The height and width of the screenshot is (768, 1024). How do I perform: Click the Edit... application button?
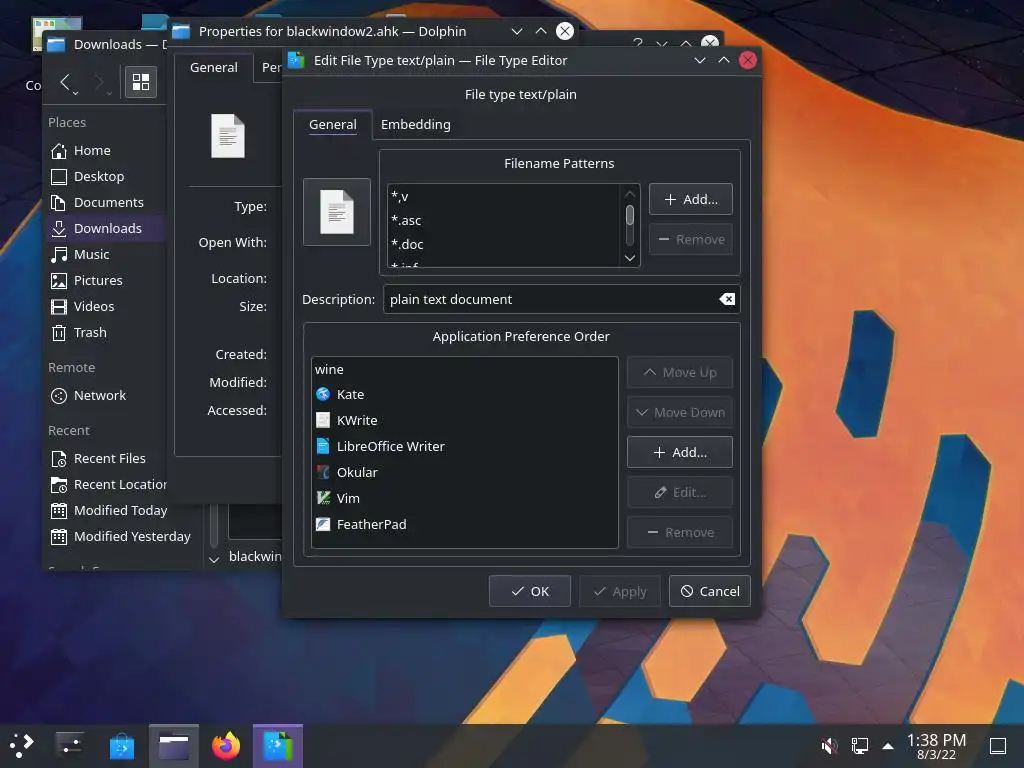tap(679, 492)
